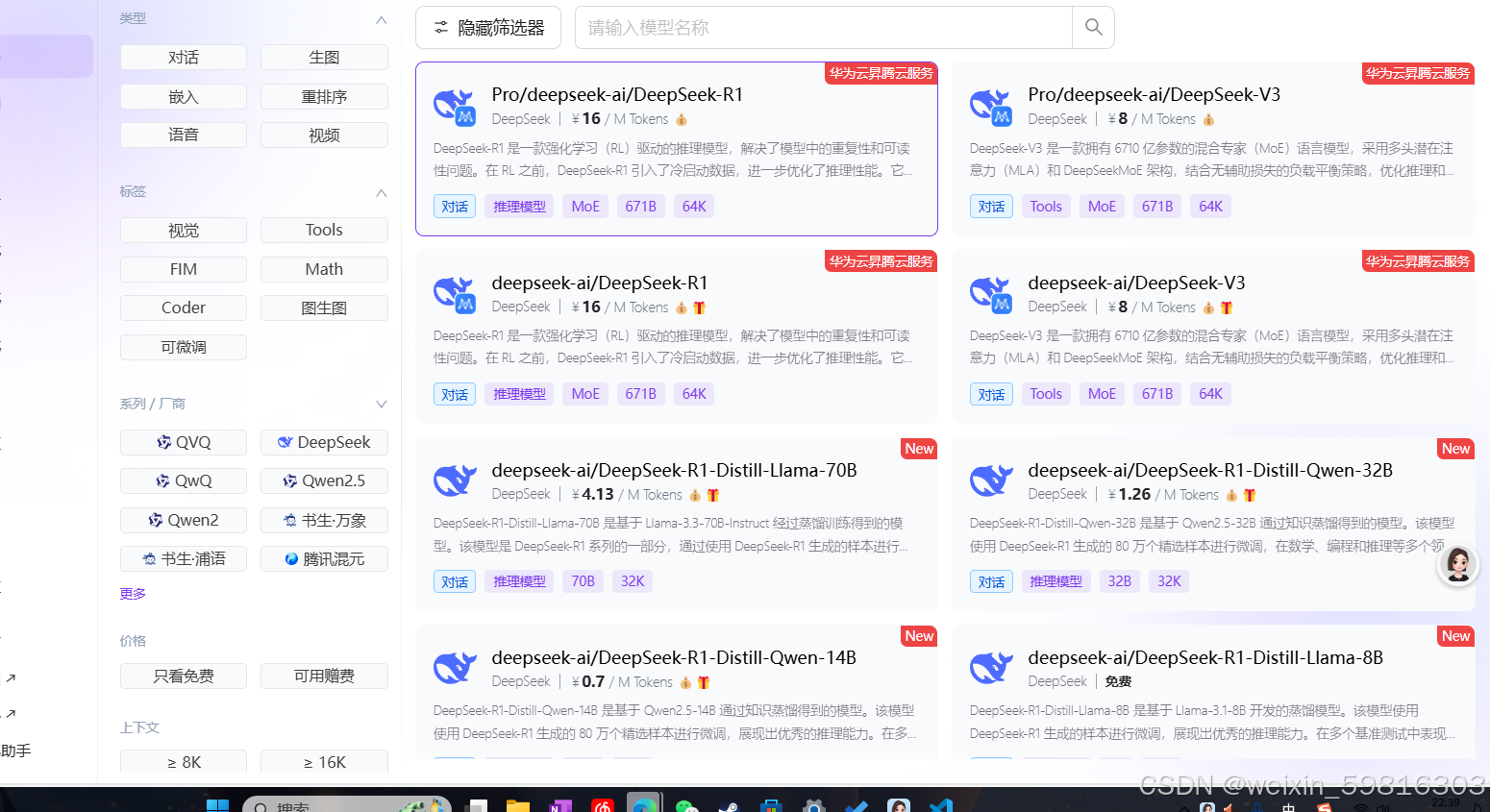Image resolution: width=1490 pixels, height=812 pixels.
Task: Click the Pro/deepseek-ai/DeepSeek-R1 whale logo
Action: [x=455, y=107]
